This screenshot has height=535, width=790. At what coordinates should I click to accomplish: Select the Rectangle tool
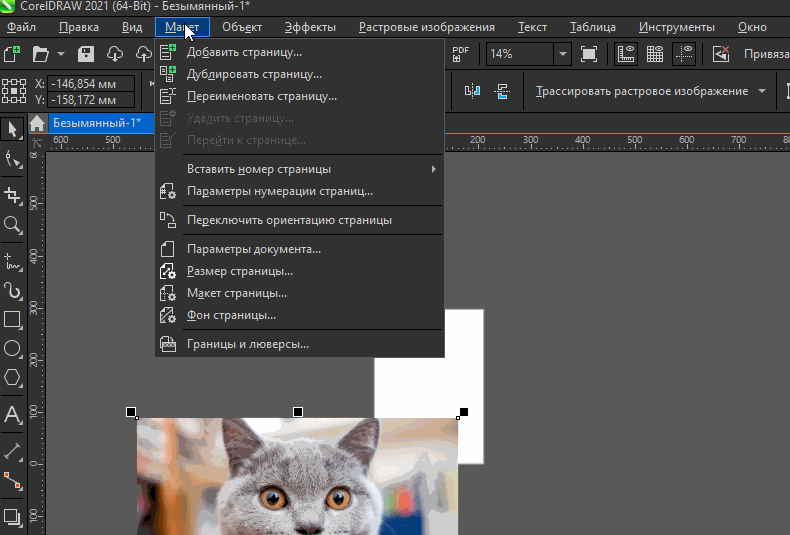(x=13, y=320)
